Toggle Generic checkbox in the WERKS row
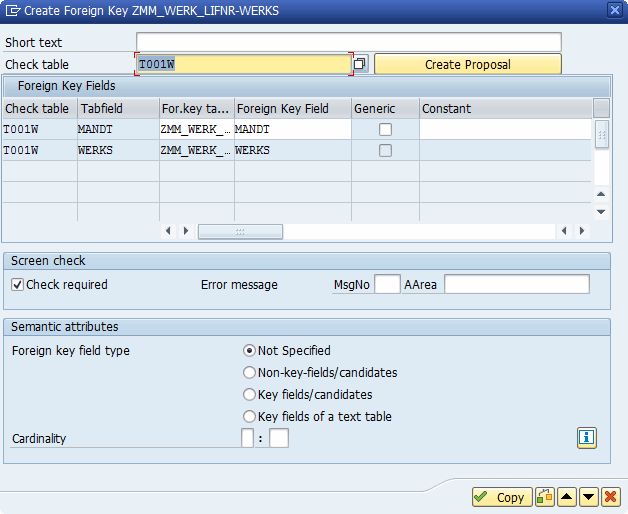The width and height of the screenshot is (628, 514). (385, 151)
